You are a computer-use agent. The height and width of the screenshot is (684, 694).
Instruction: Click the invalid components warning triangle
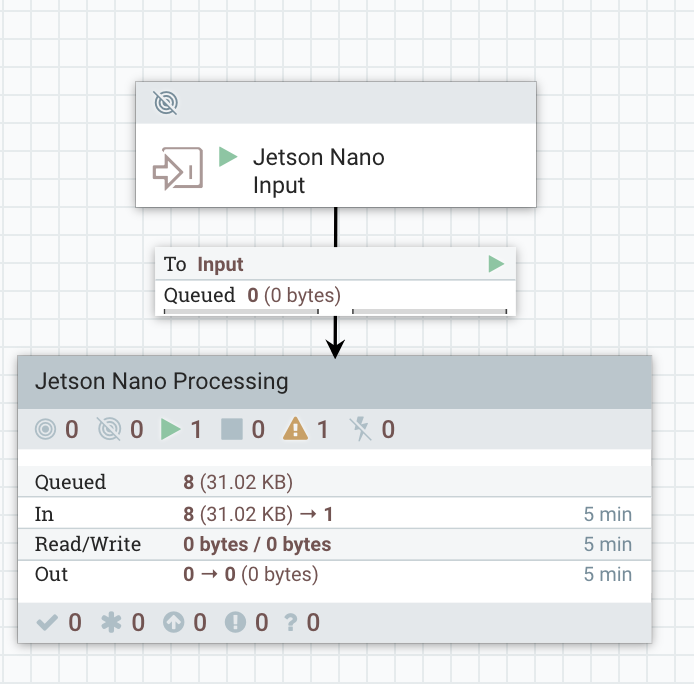tap(295, 429)
